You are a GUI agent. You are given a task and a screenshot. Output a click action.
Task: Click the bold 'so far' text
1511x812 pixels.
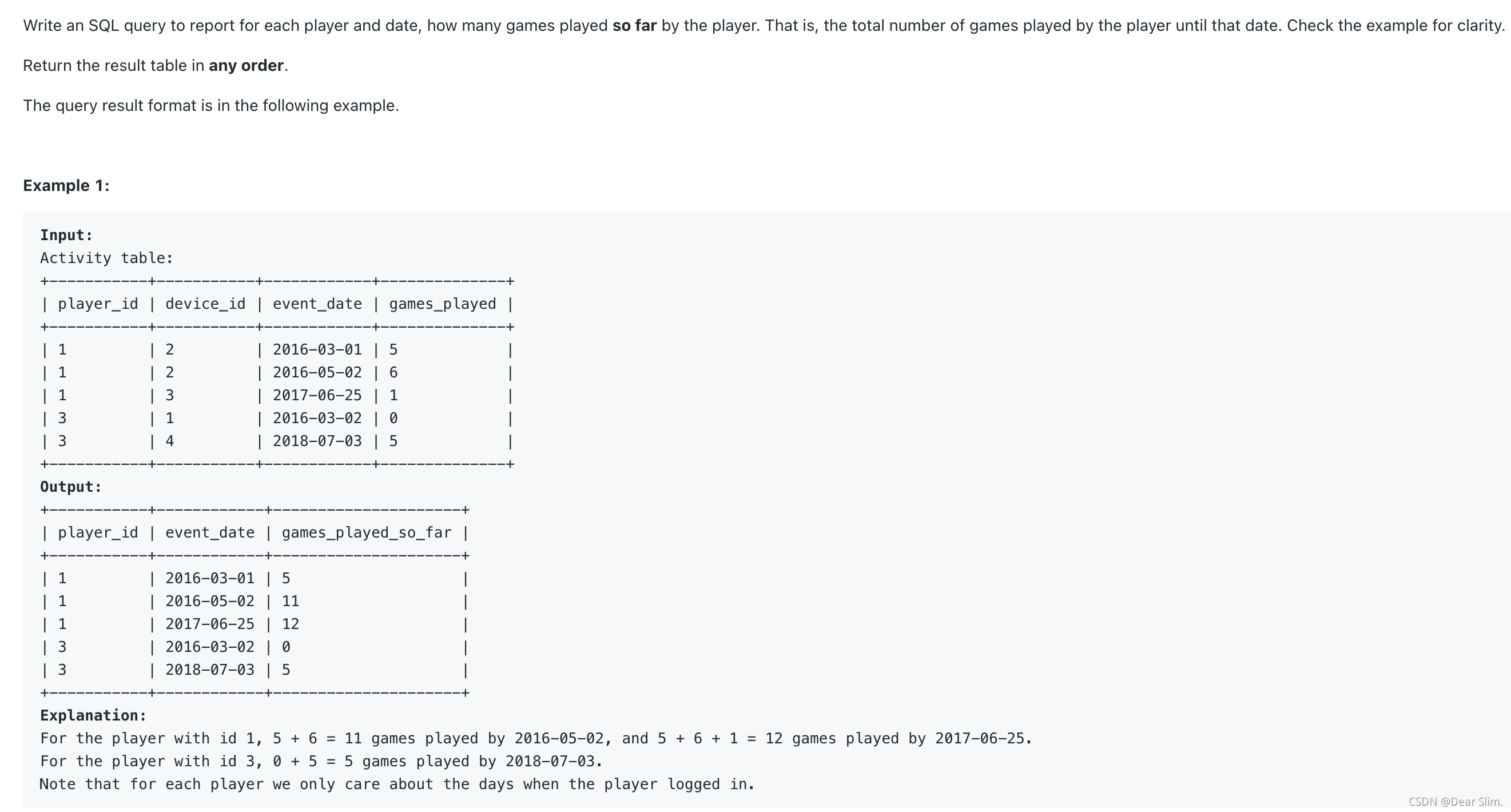click(634, 26)
